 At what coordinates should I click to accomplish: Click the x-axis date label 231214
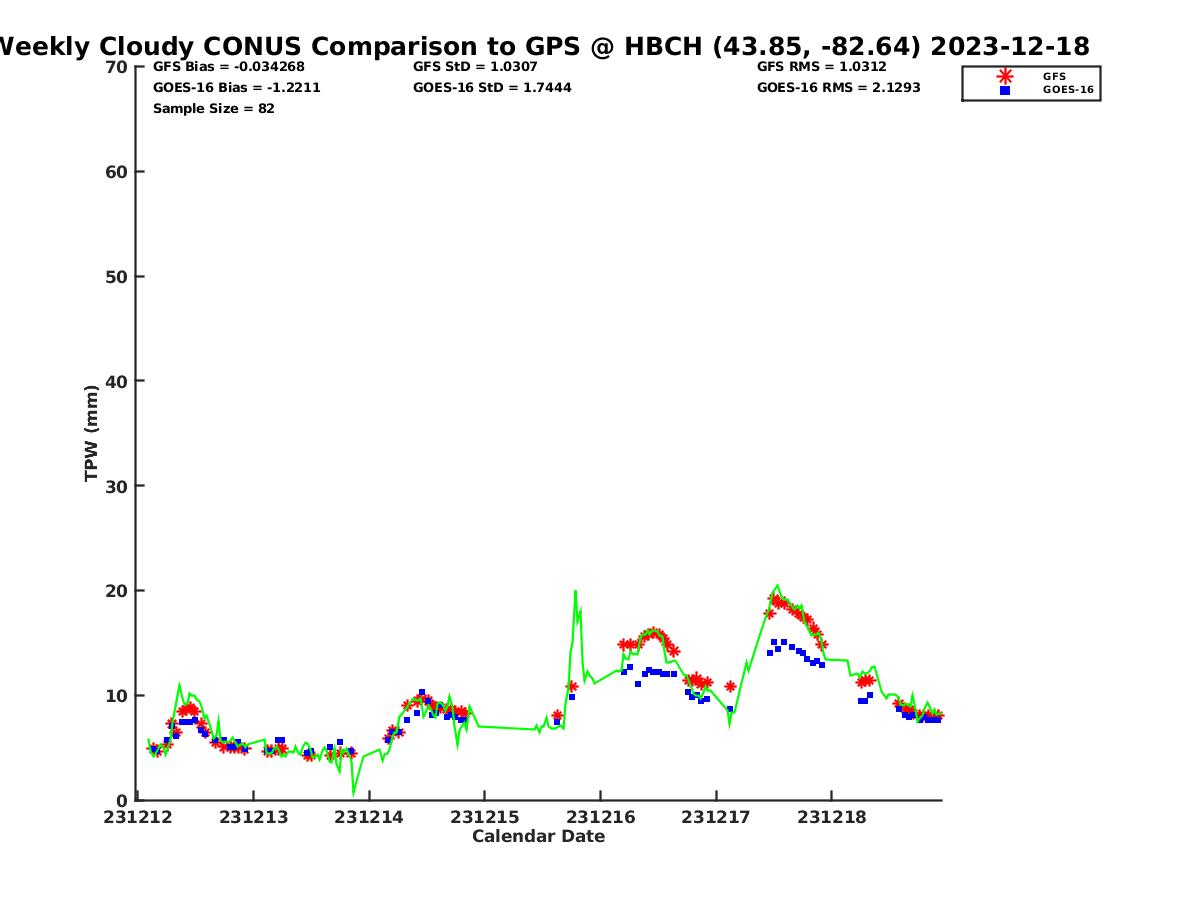(369, 817)
